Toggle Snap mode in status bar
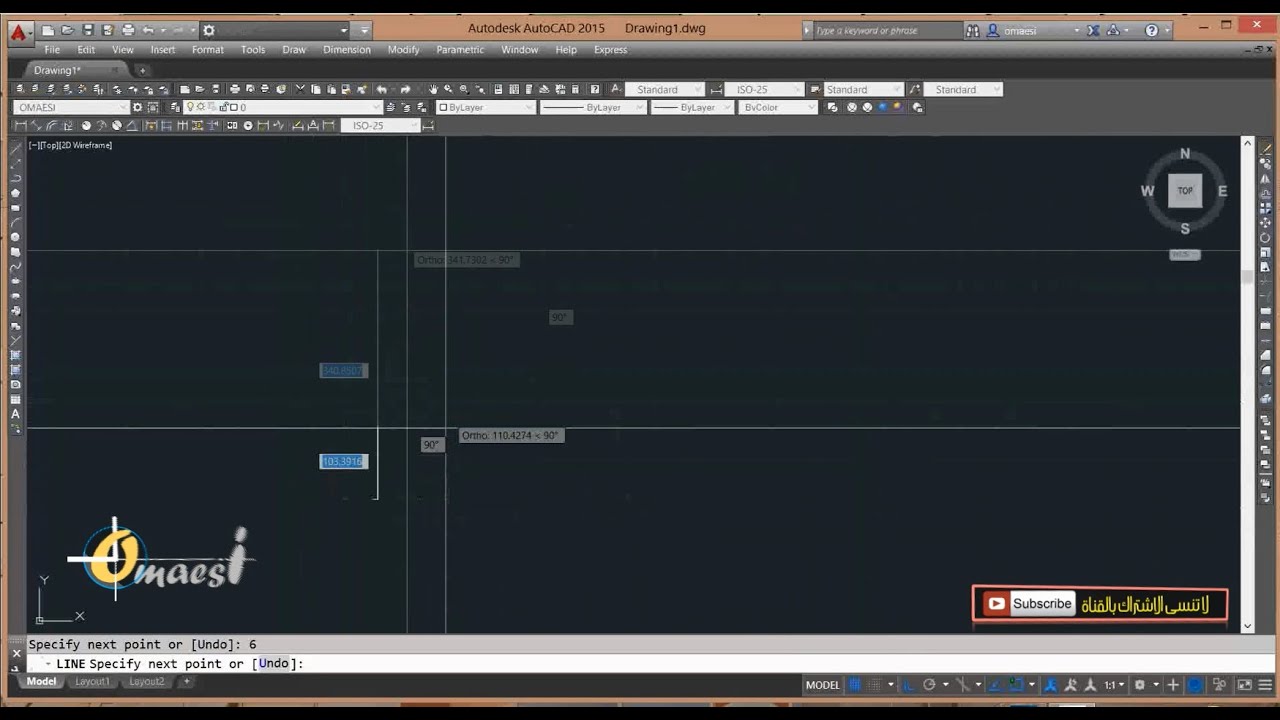Screen dimensions: 1280x720 point(876,685)
